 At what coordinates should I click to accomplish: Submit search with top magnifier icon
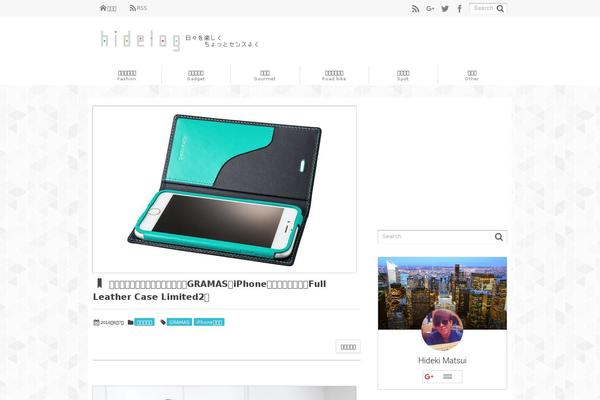[501, 8]
